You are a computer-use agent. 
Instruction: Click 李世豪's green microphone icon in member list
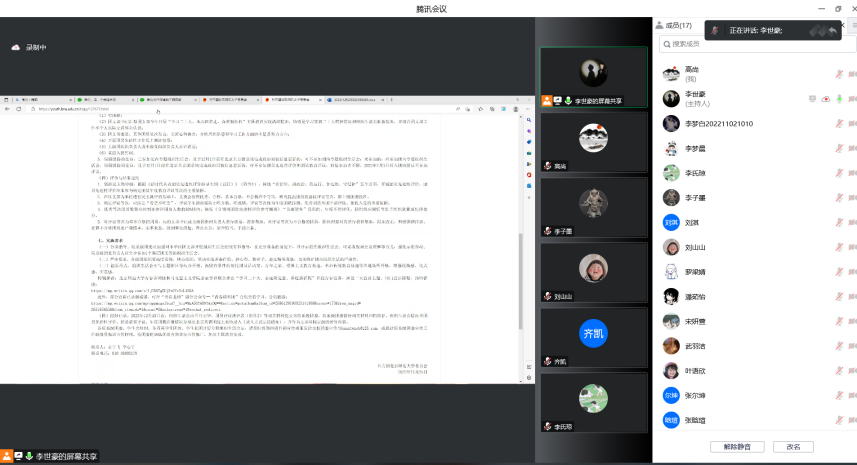[x=840, y=98]
